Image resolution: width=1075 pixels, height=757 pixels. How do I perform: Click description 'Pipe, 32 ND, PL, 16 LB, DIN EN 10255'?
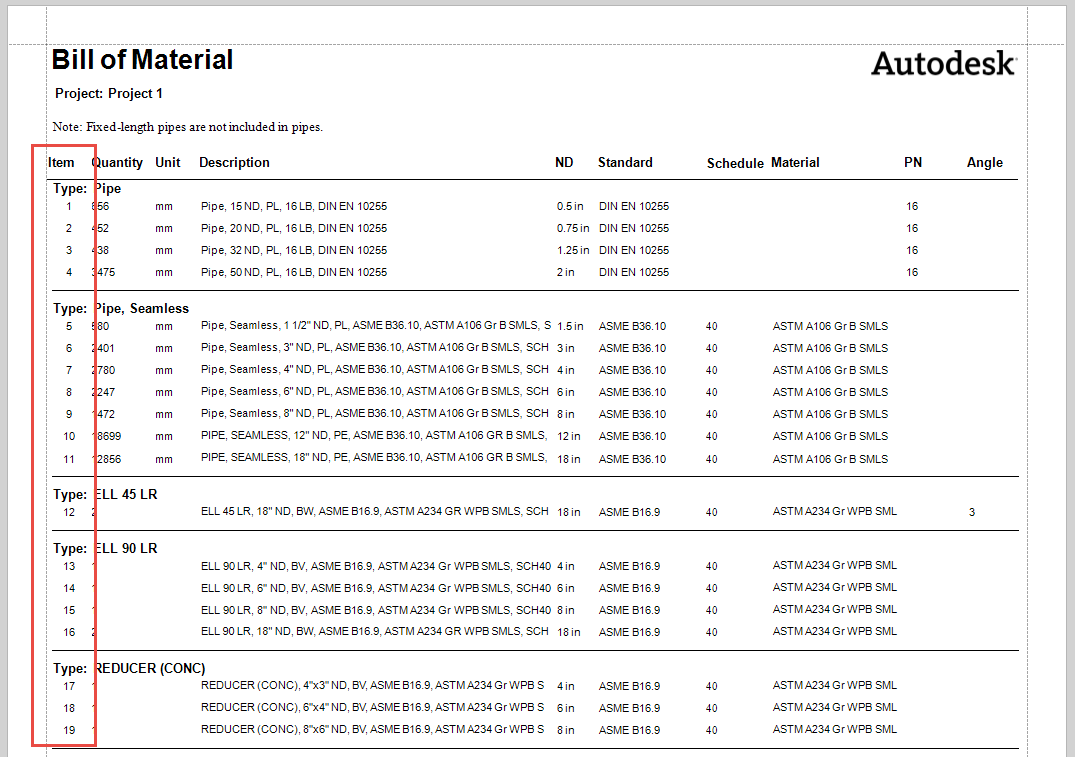coord(294,250)
